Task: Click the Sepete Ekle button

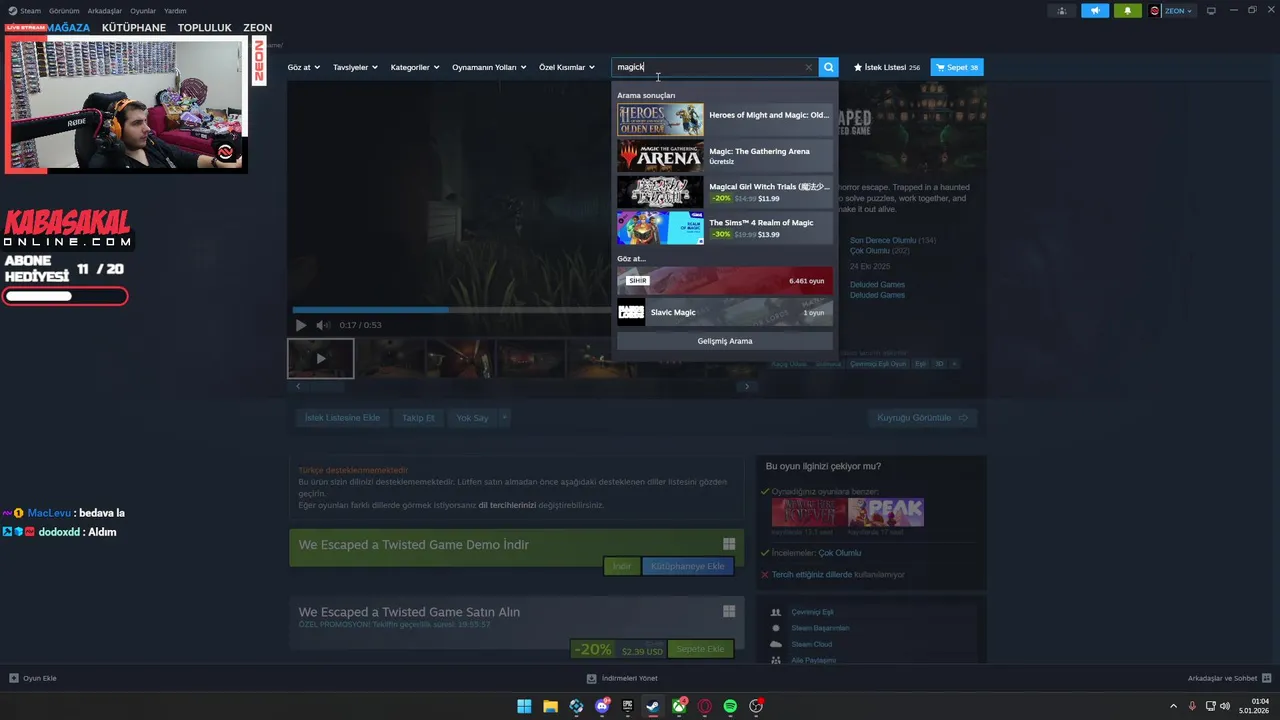Action: (700, 649)
